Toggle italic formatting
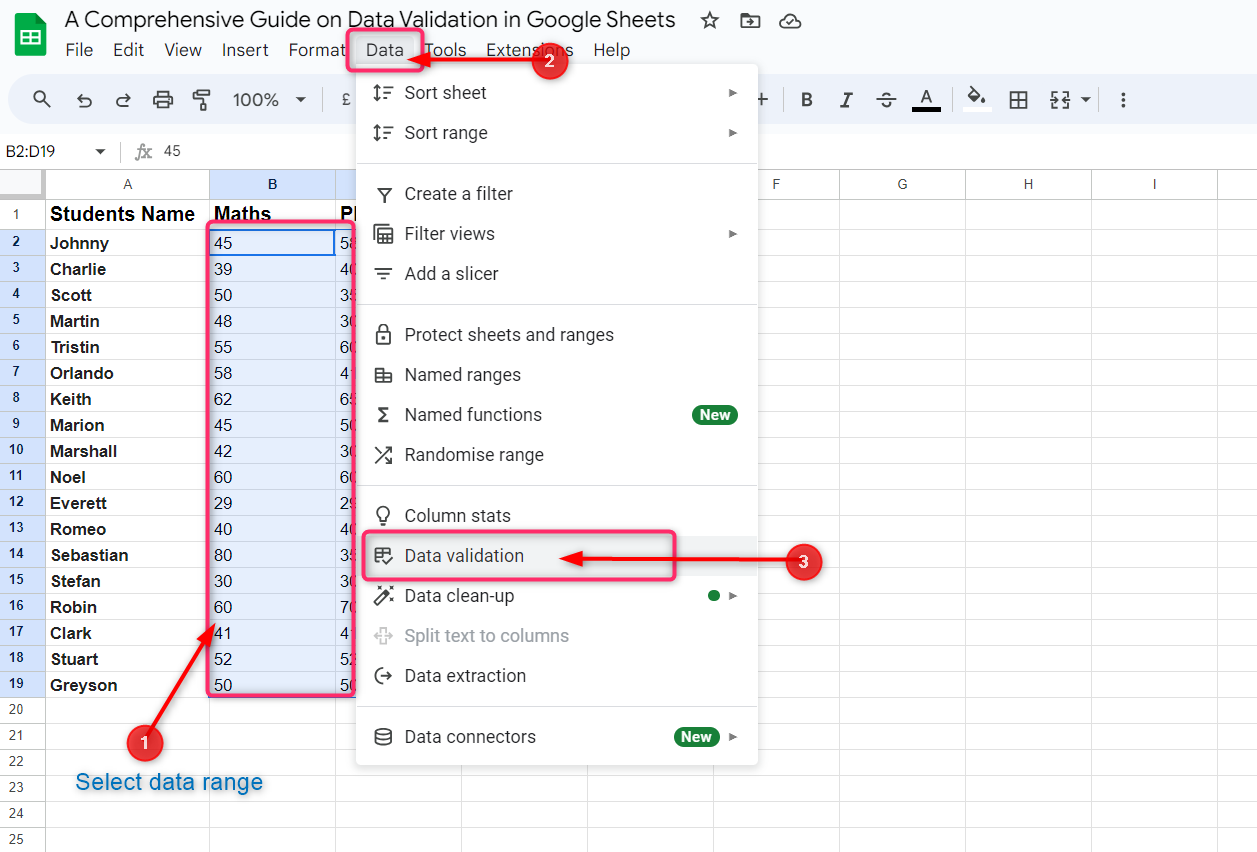The width and height of the screenshot is (1257, 852). point(846,99)
